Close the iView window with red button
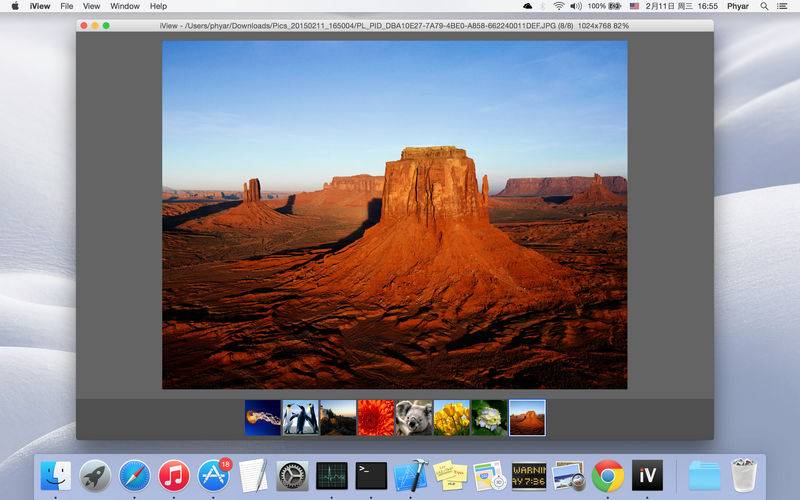Screen dimensions: 800x500 pos(84,26)
